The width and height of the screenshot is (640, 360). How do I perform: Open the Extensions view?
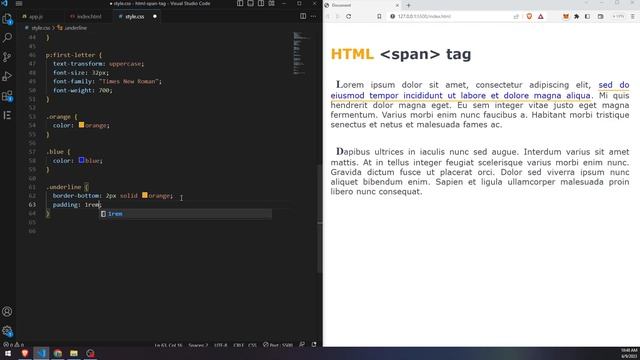coord(7,96)
